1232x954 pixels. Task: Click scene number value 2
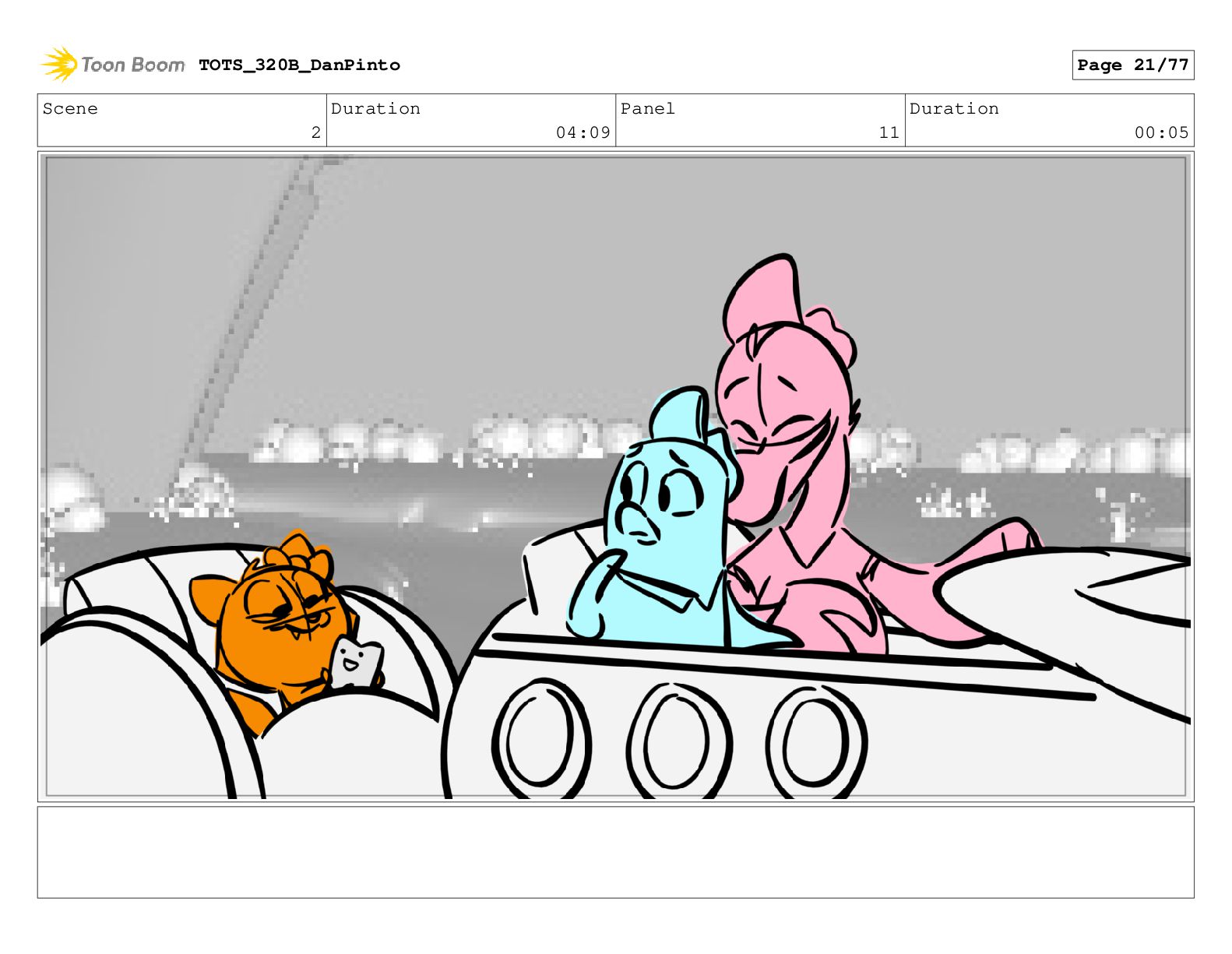(x=315, y=132)
